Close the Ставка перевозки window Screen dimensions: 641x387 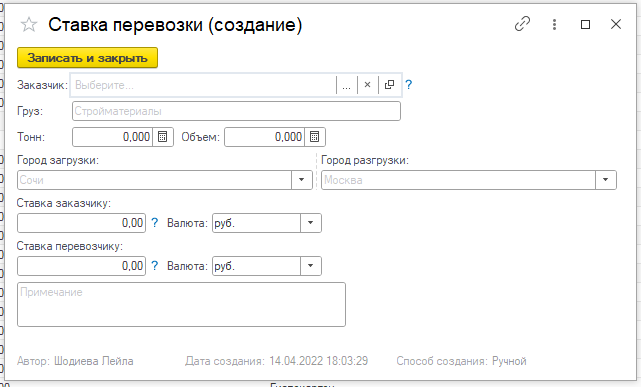(616, 25)
